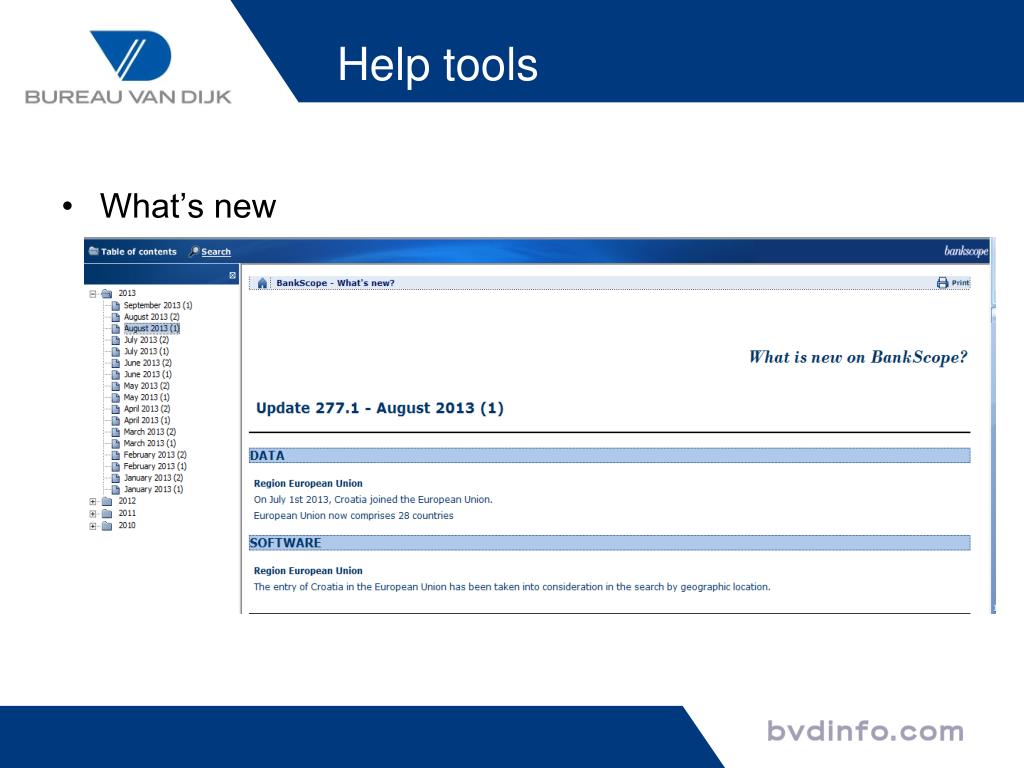Select the 2010 folder icon

(x=107, y=526)
